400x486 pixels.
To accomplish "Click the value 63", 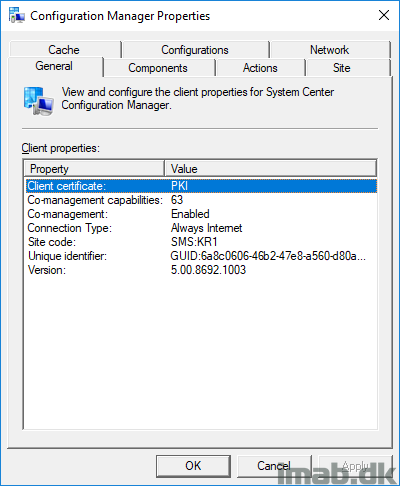I will point(177,200).
